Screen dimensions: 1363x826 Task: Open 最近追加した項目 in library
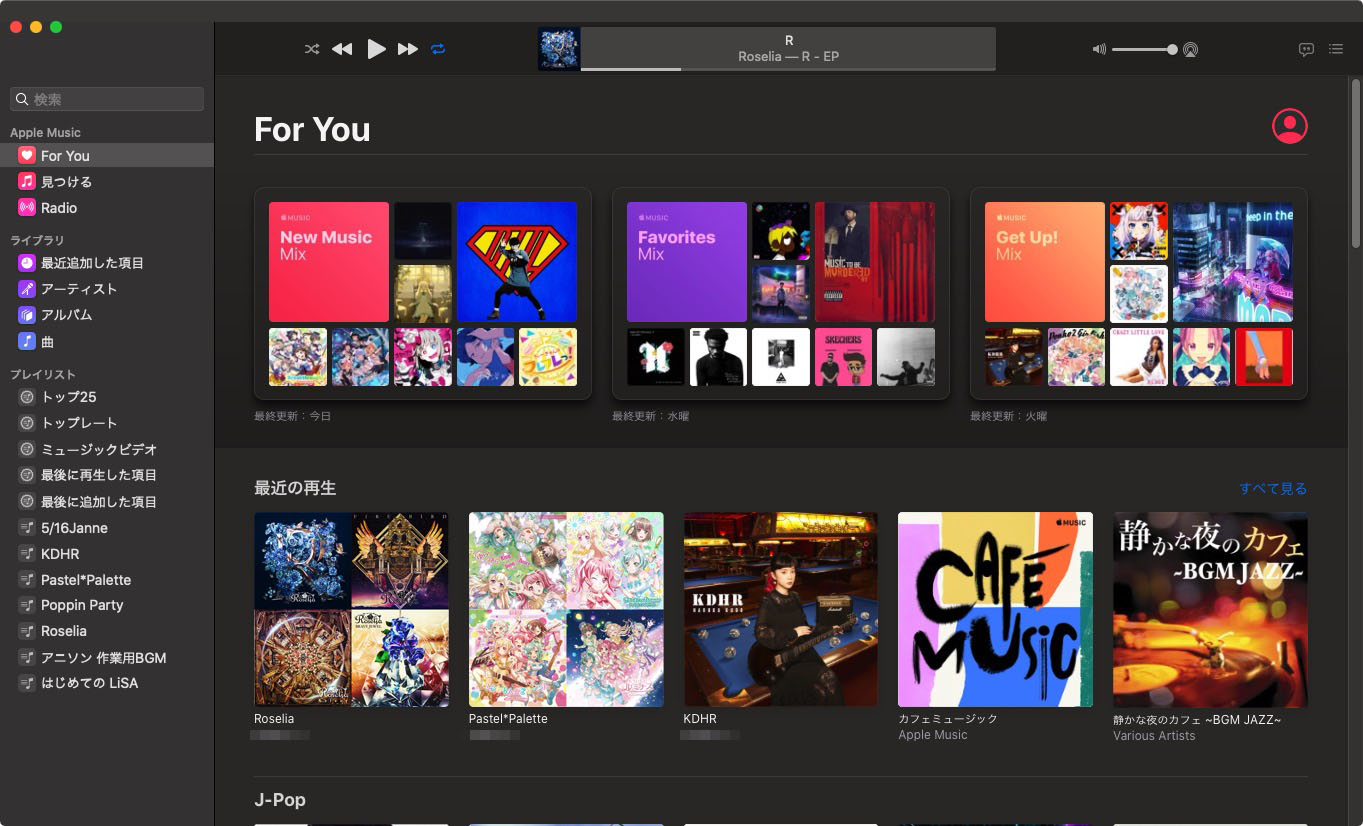point(107,263)
